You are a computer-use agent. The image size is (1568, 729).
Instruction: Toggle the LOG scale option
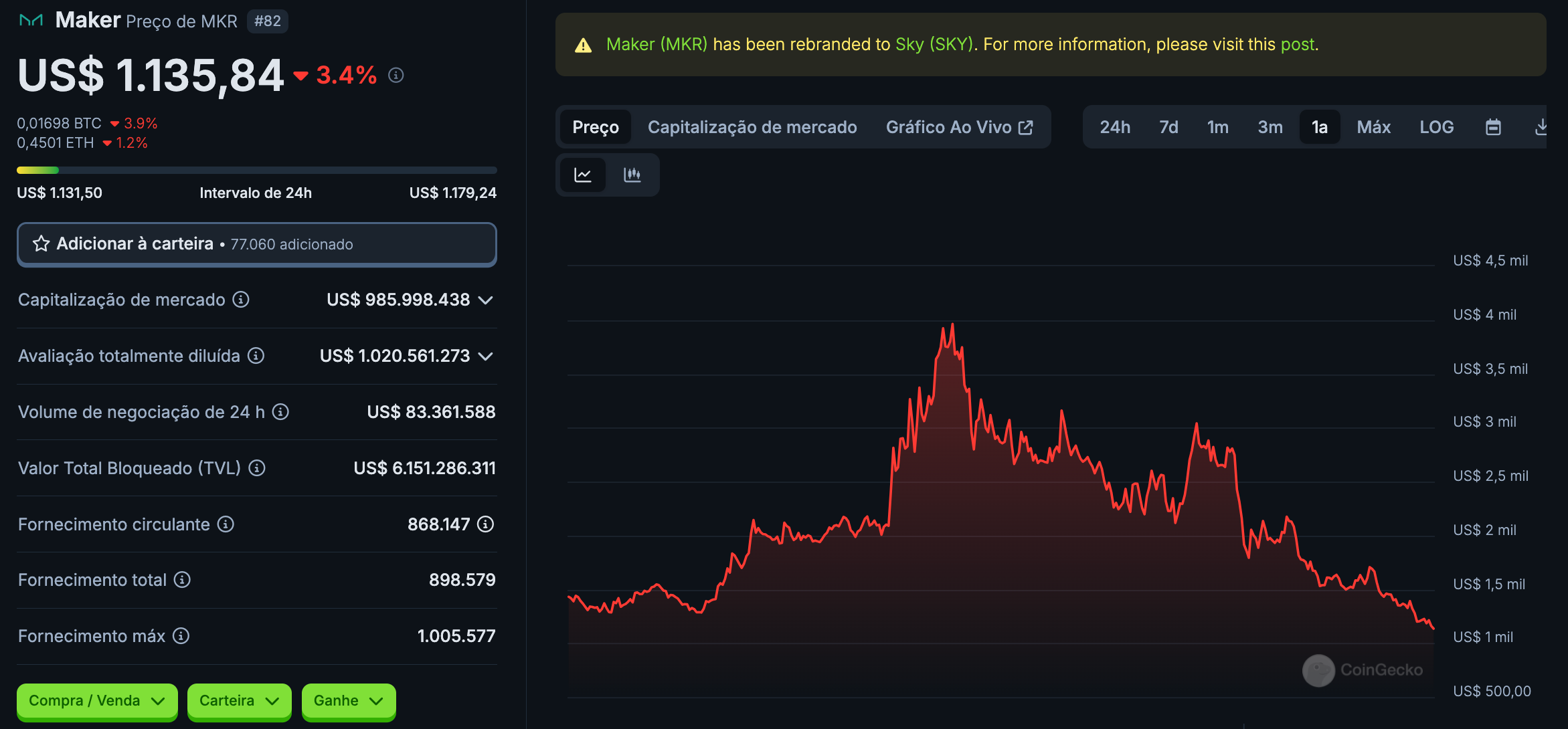1436,127
